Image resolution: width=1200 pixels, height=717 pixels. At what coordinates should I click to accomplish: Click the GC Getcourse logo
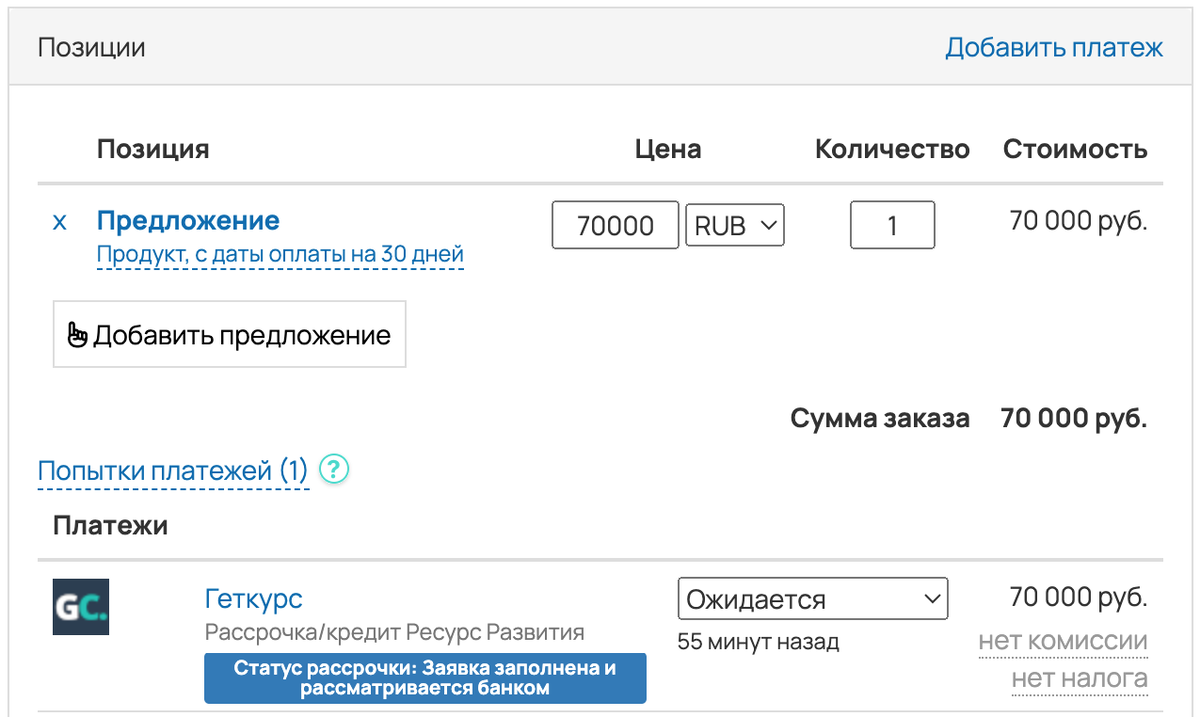tap(81, 607)
